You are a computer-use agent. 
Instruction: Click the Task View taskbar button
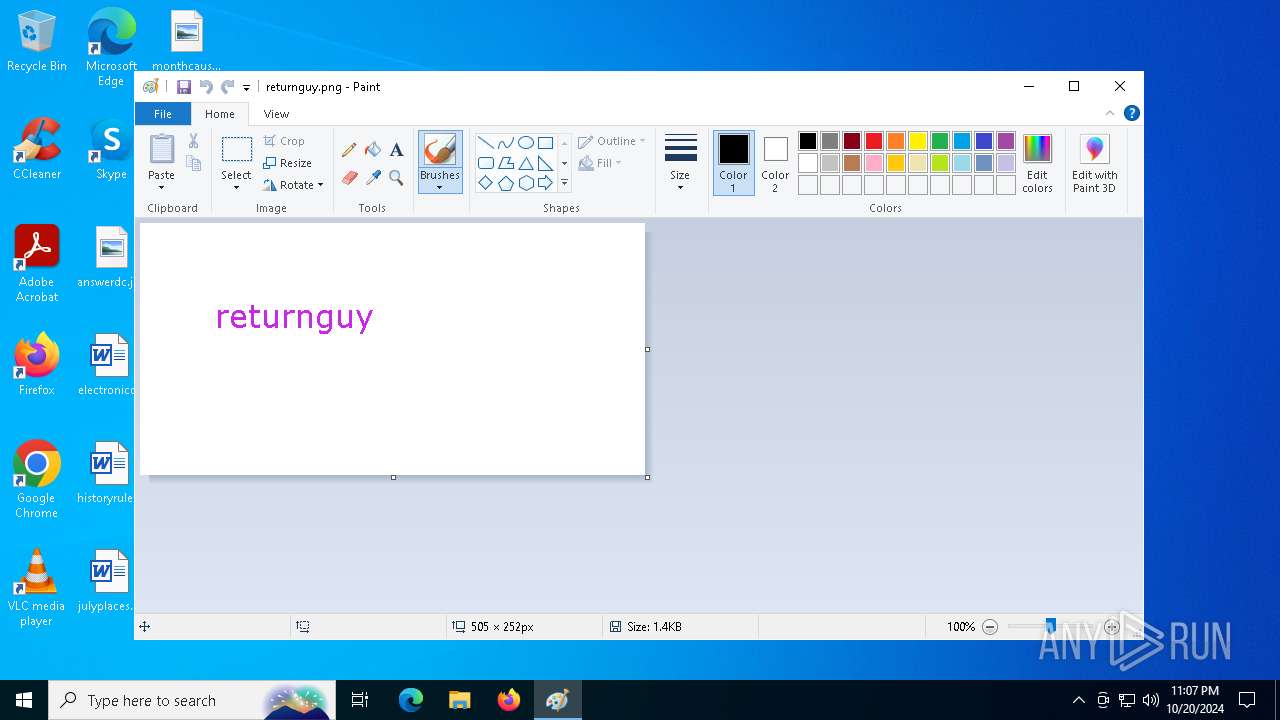click(360, 700)
